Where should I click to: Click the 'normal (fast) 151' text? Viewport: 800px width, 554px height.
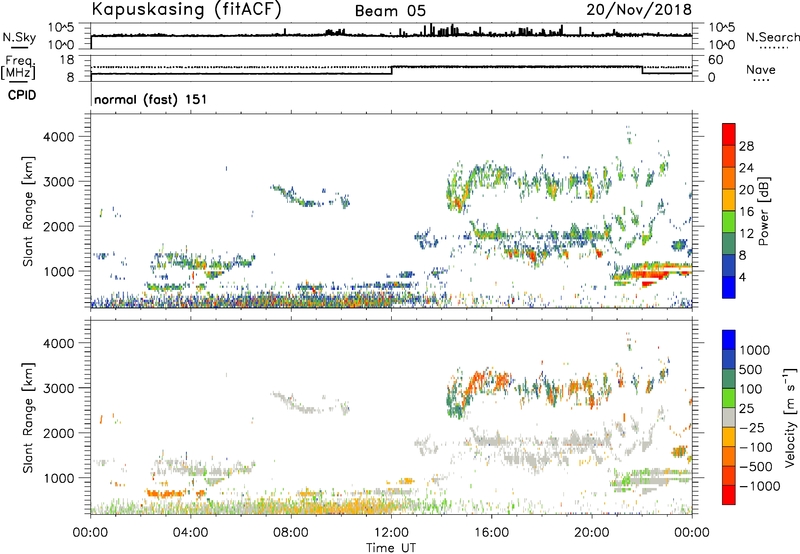pos(151,99)
